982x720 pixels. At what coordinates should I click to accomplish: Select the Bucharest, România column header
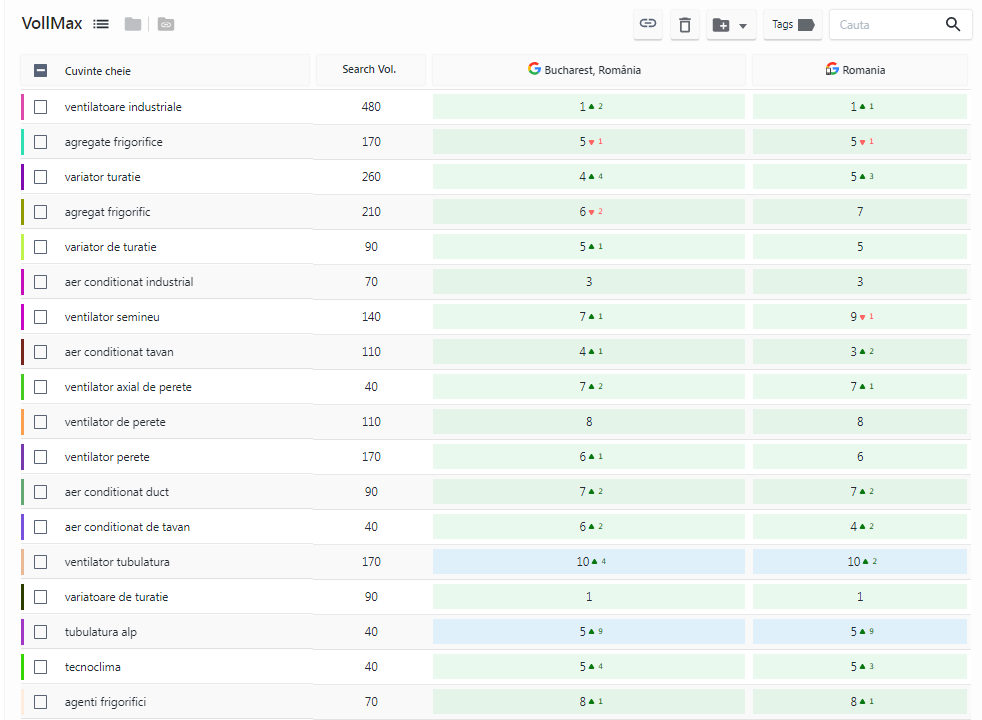pos(587,69)
